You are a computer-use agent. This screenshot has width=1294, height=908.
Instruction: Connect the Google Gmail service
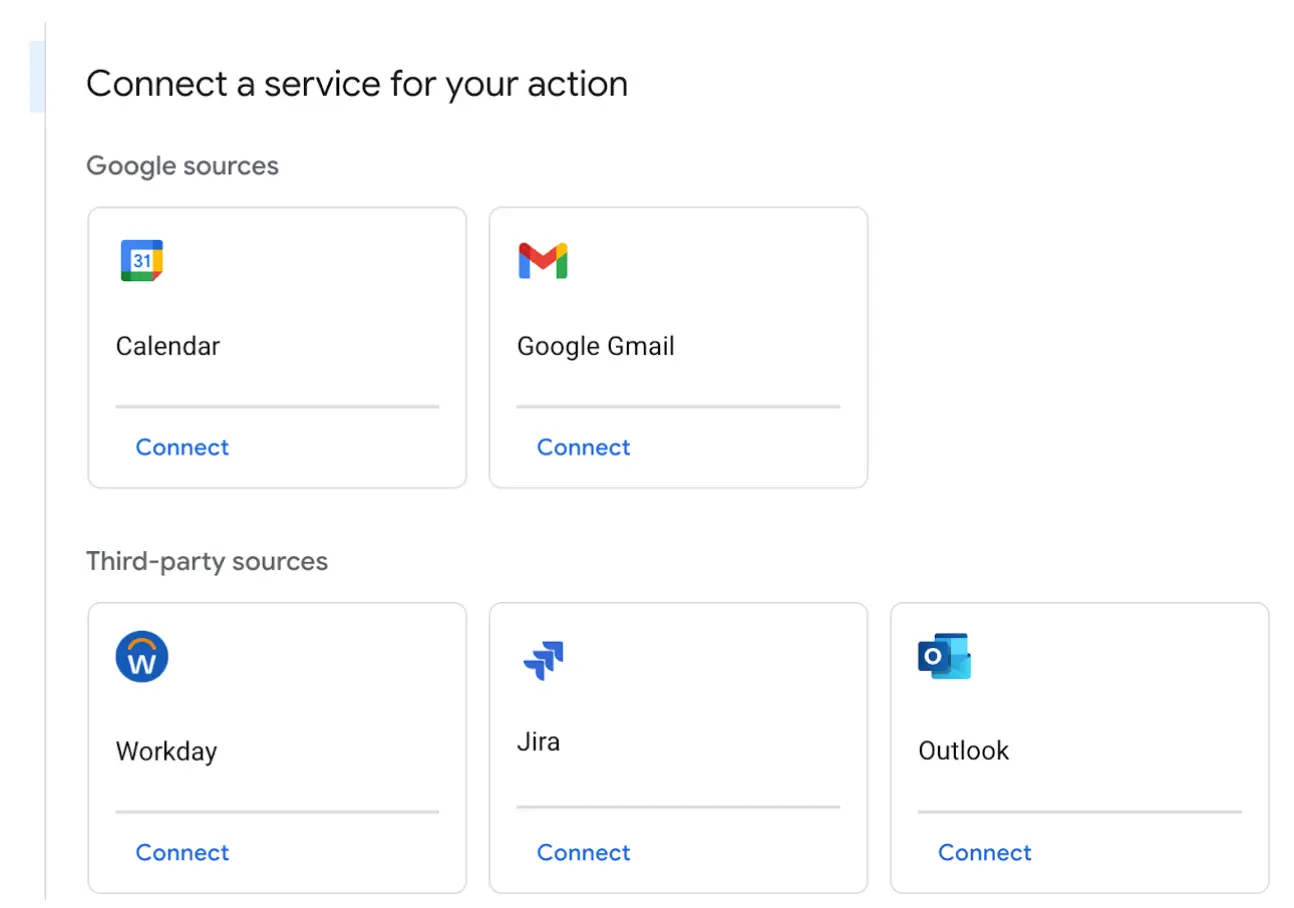(x=583, y=447)
